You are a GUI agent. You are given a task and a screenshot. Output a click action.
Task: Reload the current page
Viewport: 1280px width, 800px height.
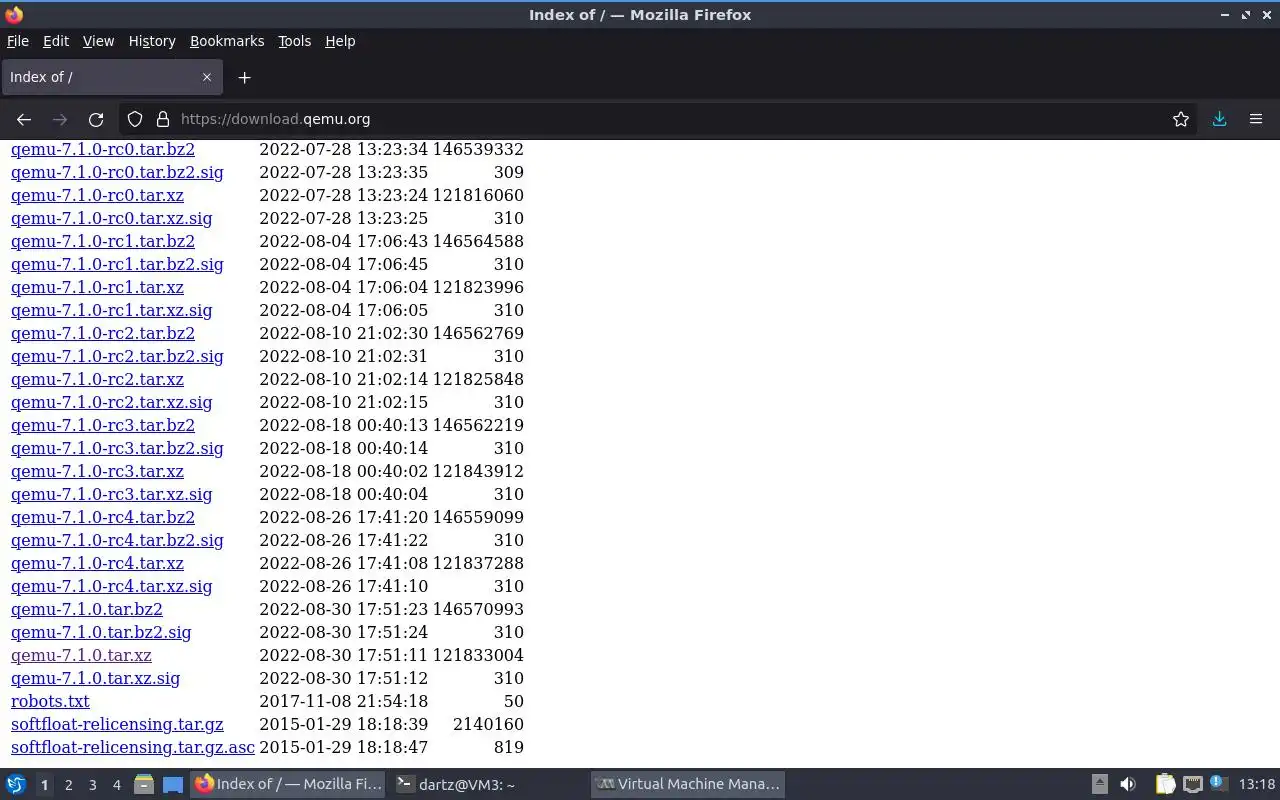tap(96, 119)
